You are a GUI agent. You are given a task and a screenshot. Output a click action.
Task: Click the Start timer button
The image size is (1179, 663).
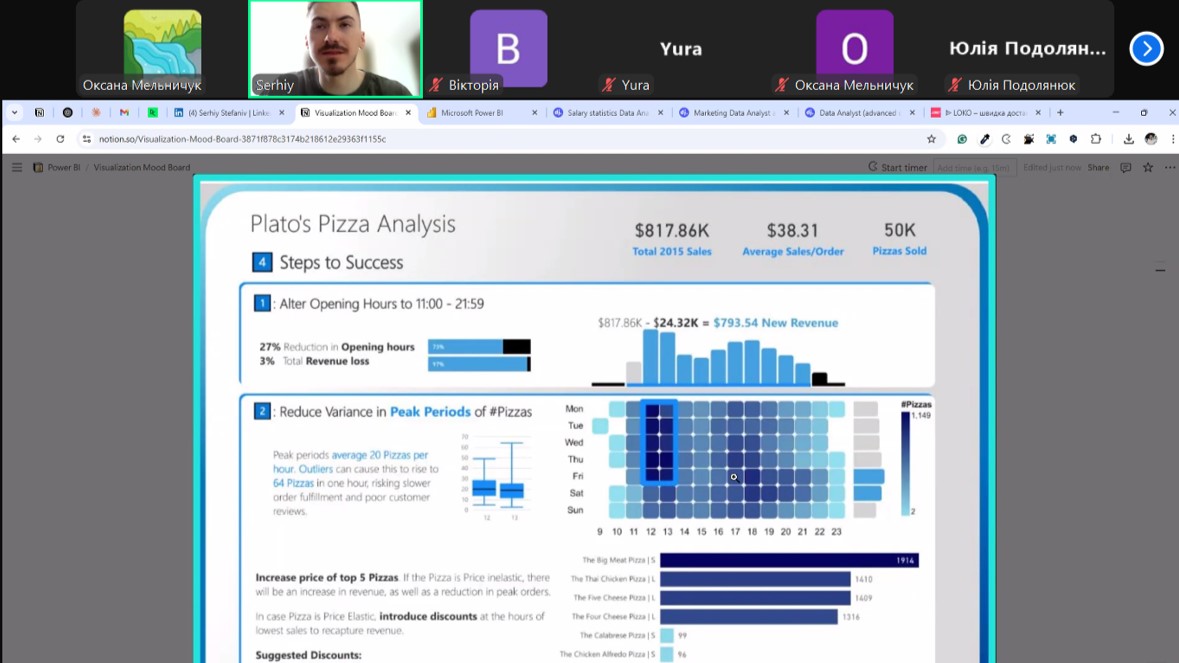(897, 168)
